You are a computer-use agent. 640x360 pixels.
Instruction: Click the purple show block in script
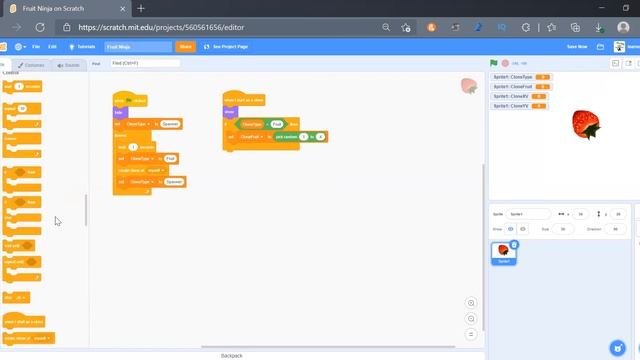tap(231, 112)
